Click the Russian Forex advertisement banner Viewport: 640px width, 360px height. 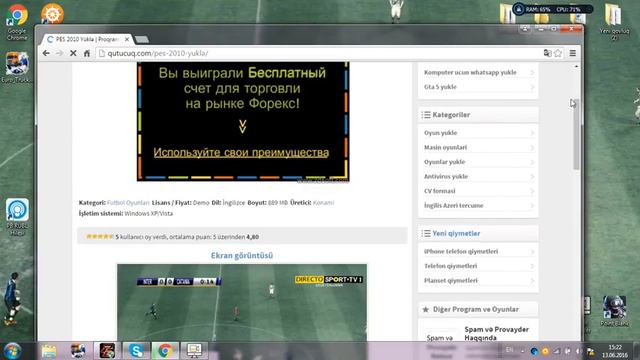point(243,121)
